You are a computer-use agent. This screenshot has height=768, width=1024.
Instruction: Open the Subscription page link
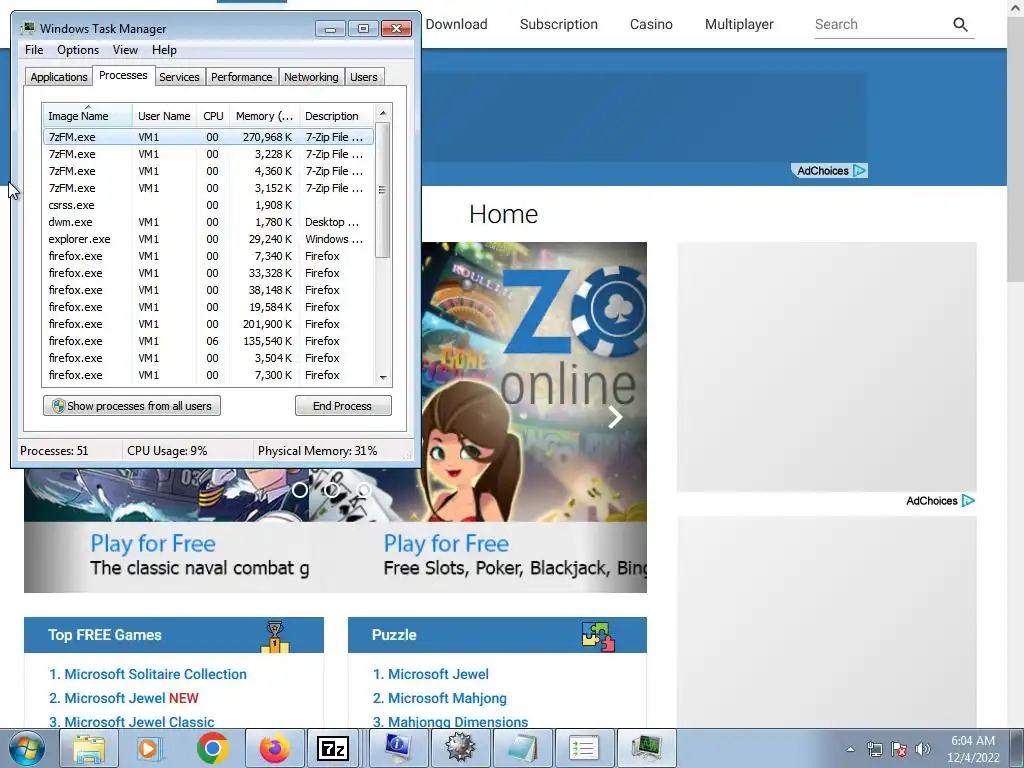[x=558, y=24]
